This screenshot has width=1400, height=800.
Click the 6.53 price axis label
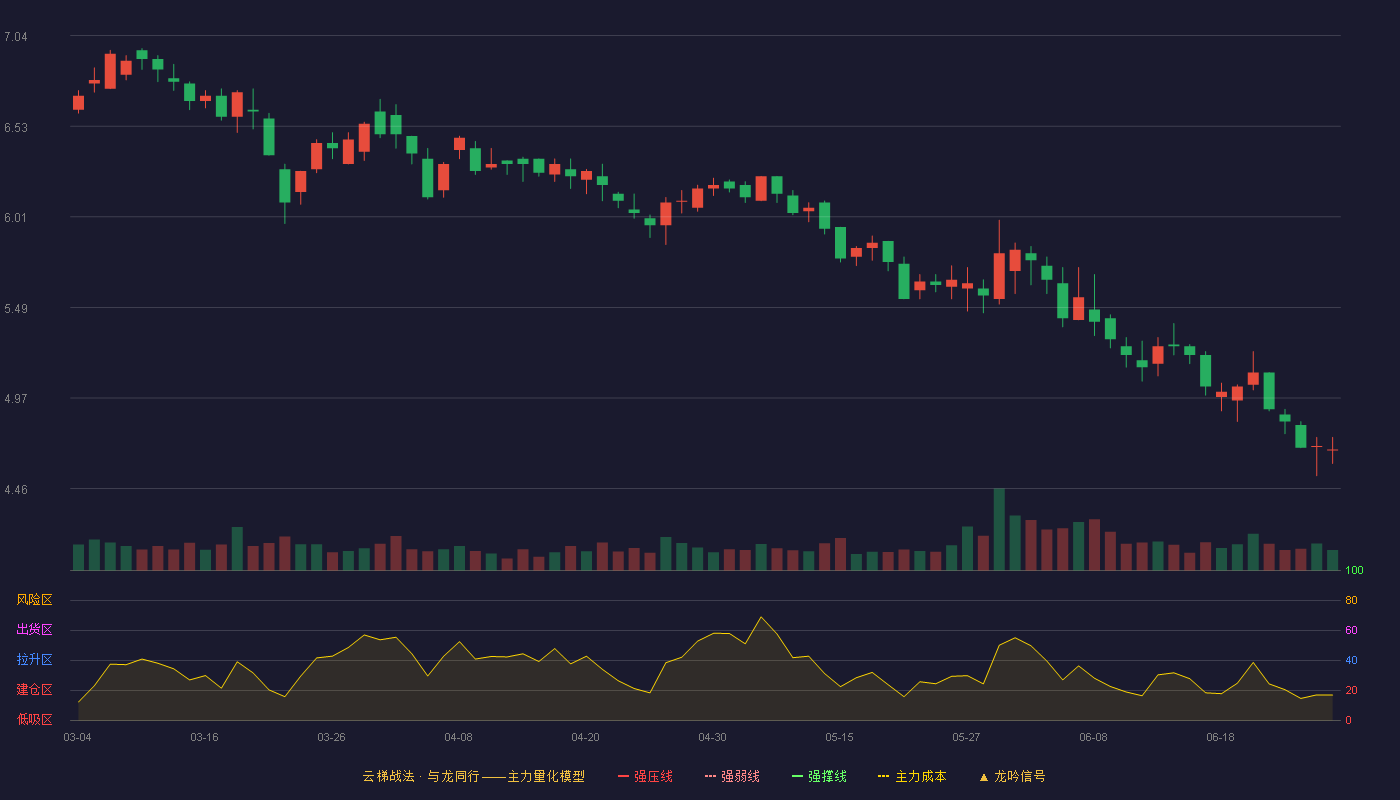pos(16,128)
